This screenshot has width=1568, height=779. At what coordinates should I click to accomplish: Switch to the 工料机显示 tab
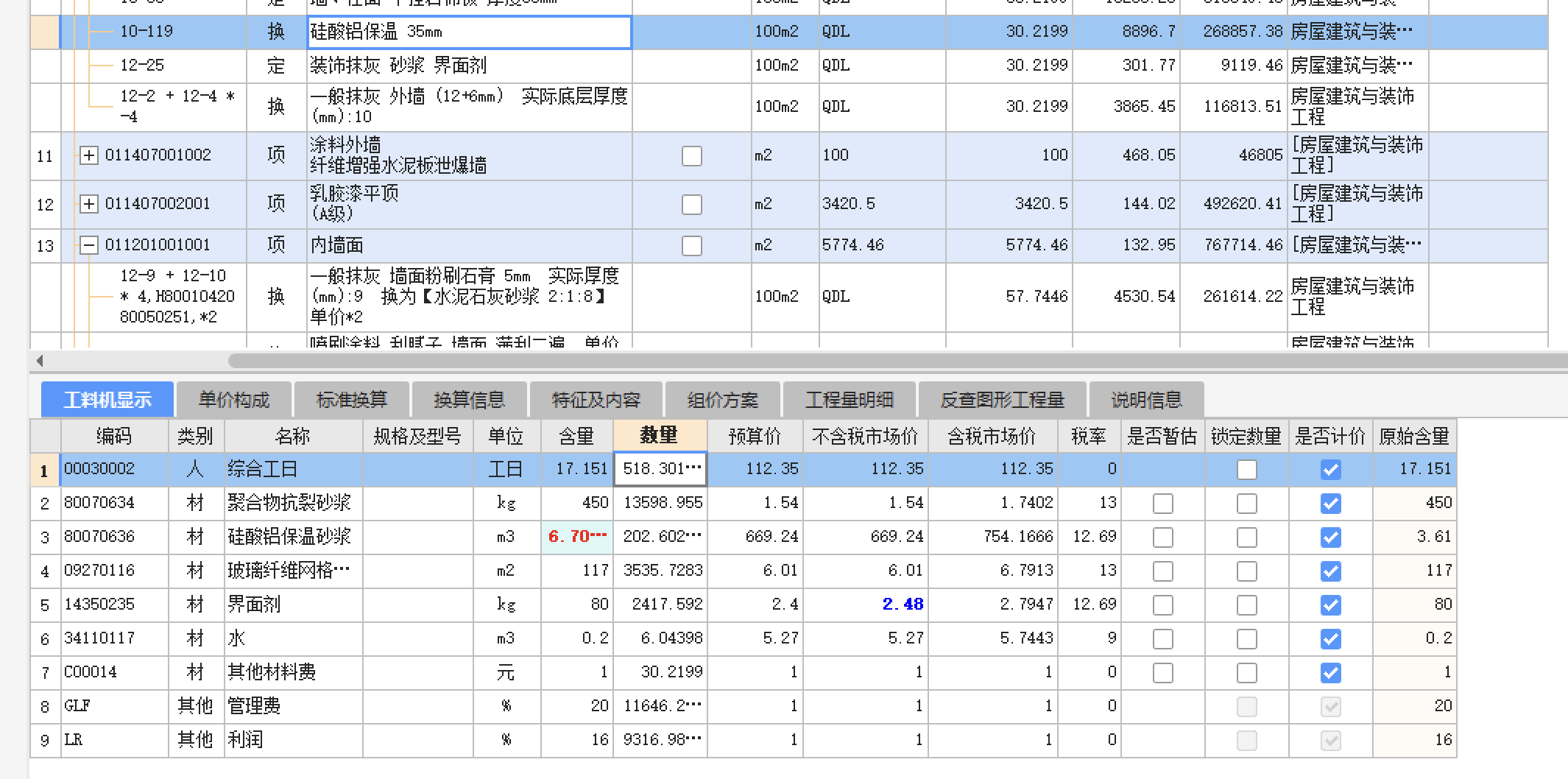coord(107,400)
